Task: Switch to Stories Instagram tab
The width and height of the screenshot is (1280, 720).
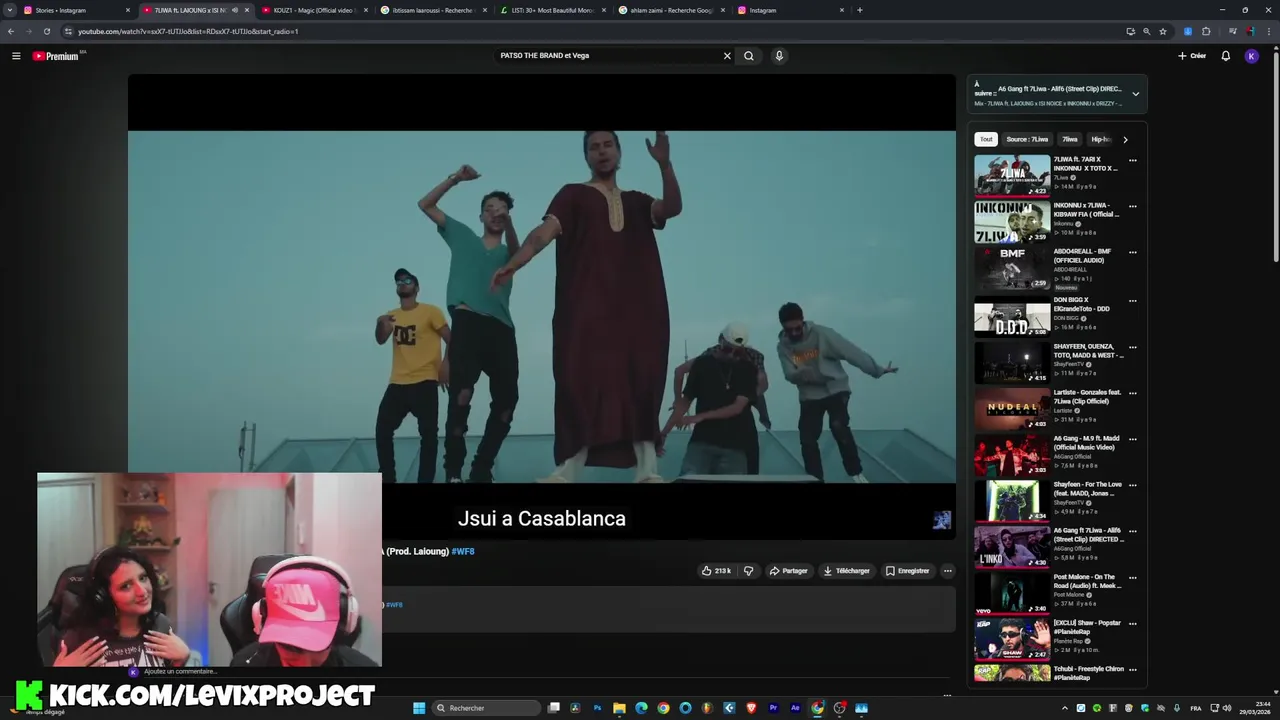Action: [x=76, y=10]
